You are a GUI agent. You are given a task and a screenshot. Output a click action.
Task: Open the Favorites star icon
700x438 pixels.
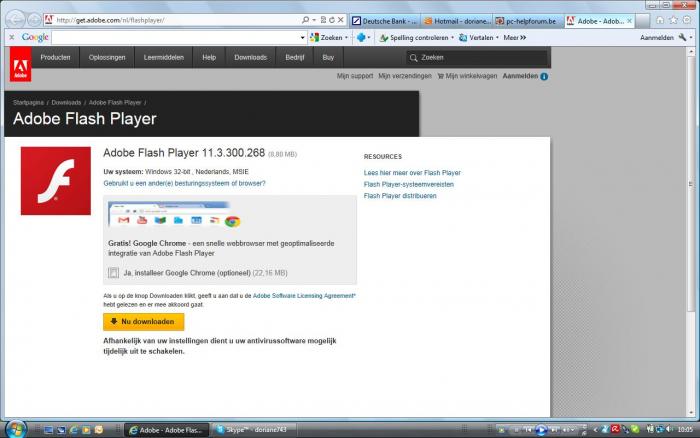[674, 20]
